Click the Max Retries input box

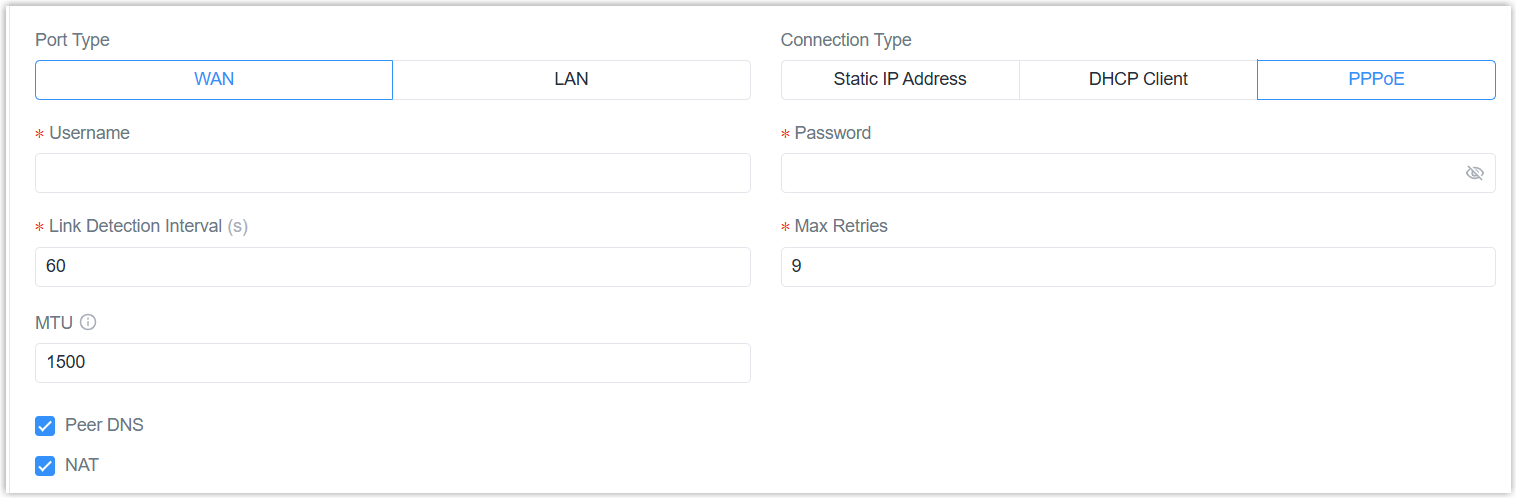point(1138,267)
